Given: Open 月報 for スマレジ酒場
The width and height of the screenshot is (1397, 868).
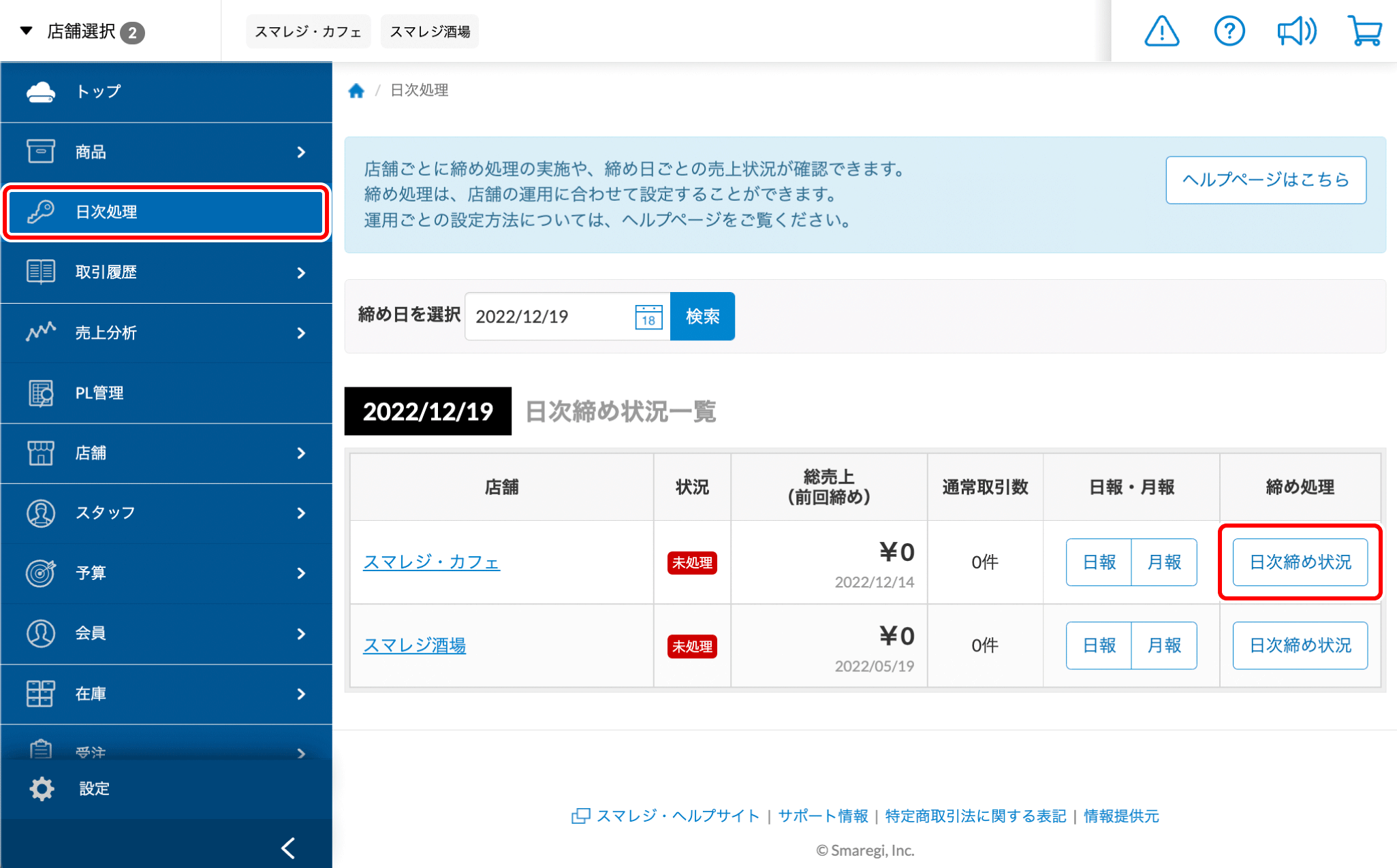Looking at the screenshot, I should [x=1164, y=645].
